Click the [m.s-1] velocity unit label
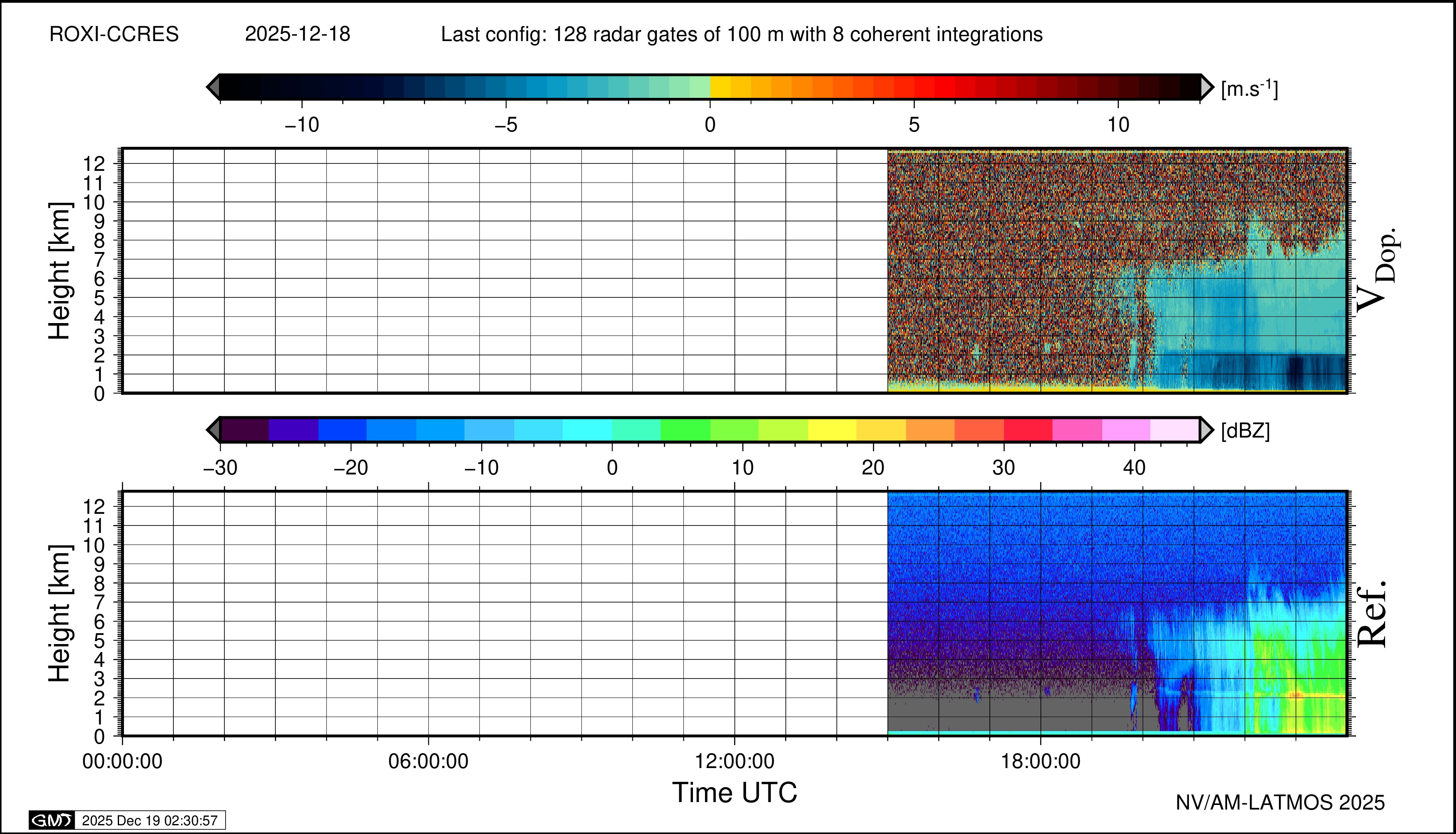The image size is (1456, 834). (x=1249, y=89)
